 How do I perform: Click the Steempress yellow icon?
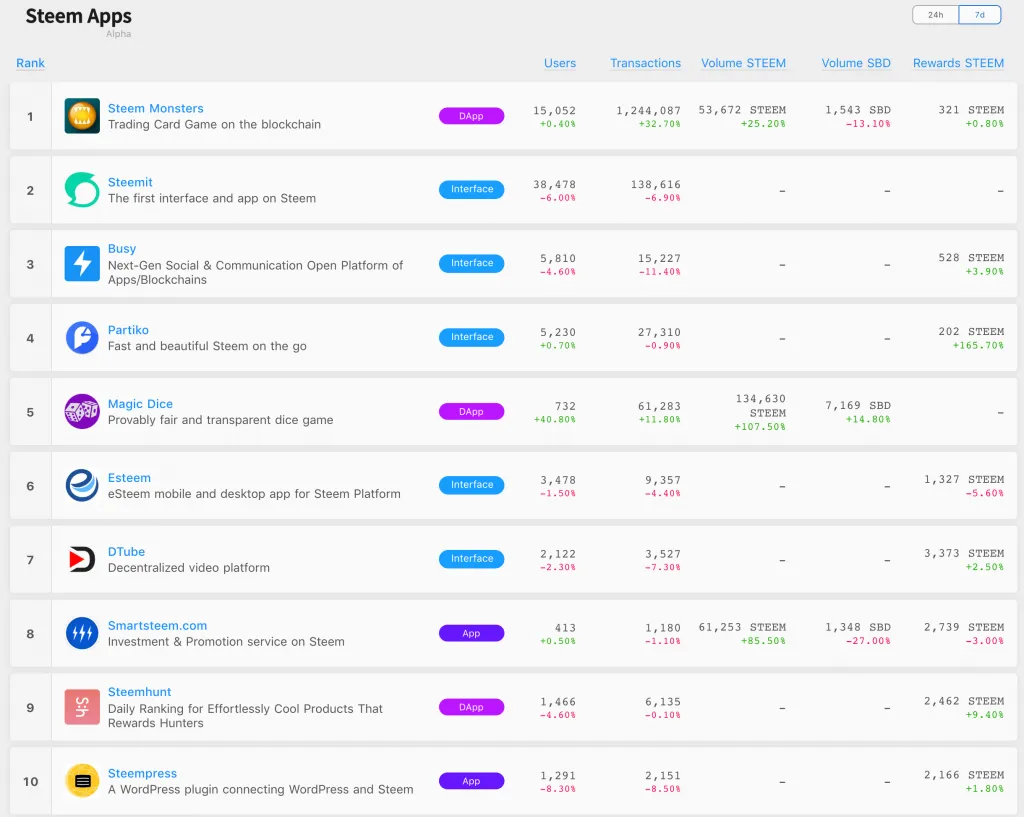82,781
